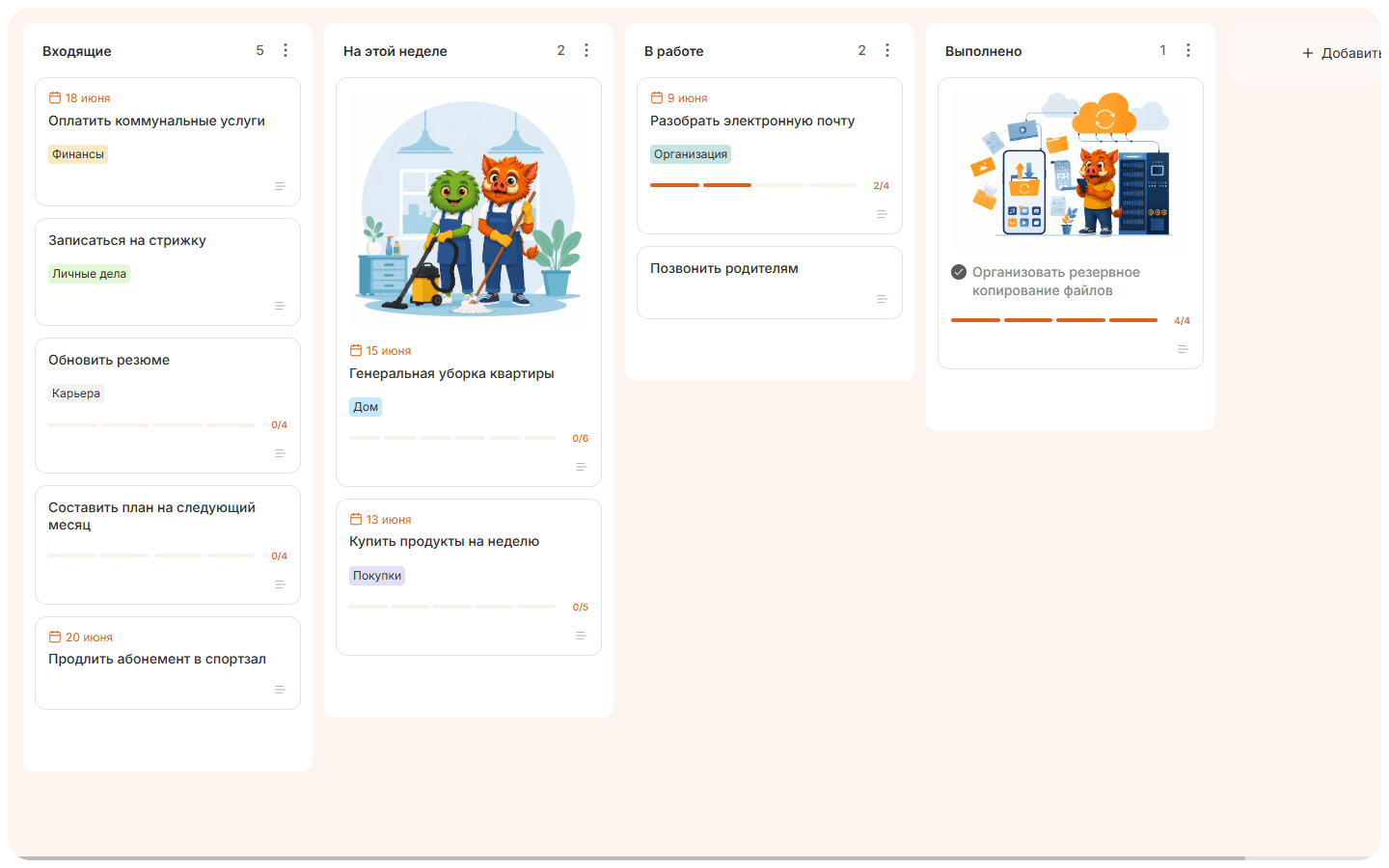The image size is (1389, 868).
Task: Click Добавить to add a new column
Action: (1343, 53)
